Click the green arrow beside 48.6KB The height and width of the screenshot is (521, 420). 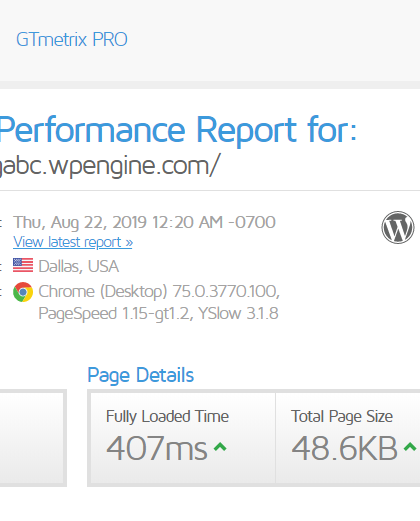point(410,447)
